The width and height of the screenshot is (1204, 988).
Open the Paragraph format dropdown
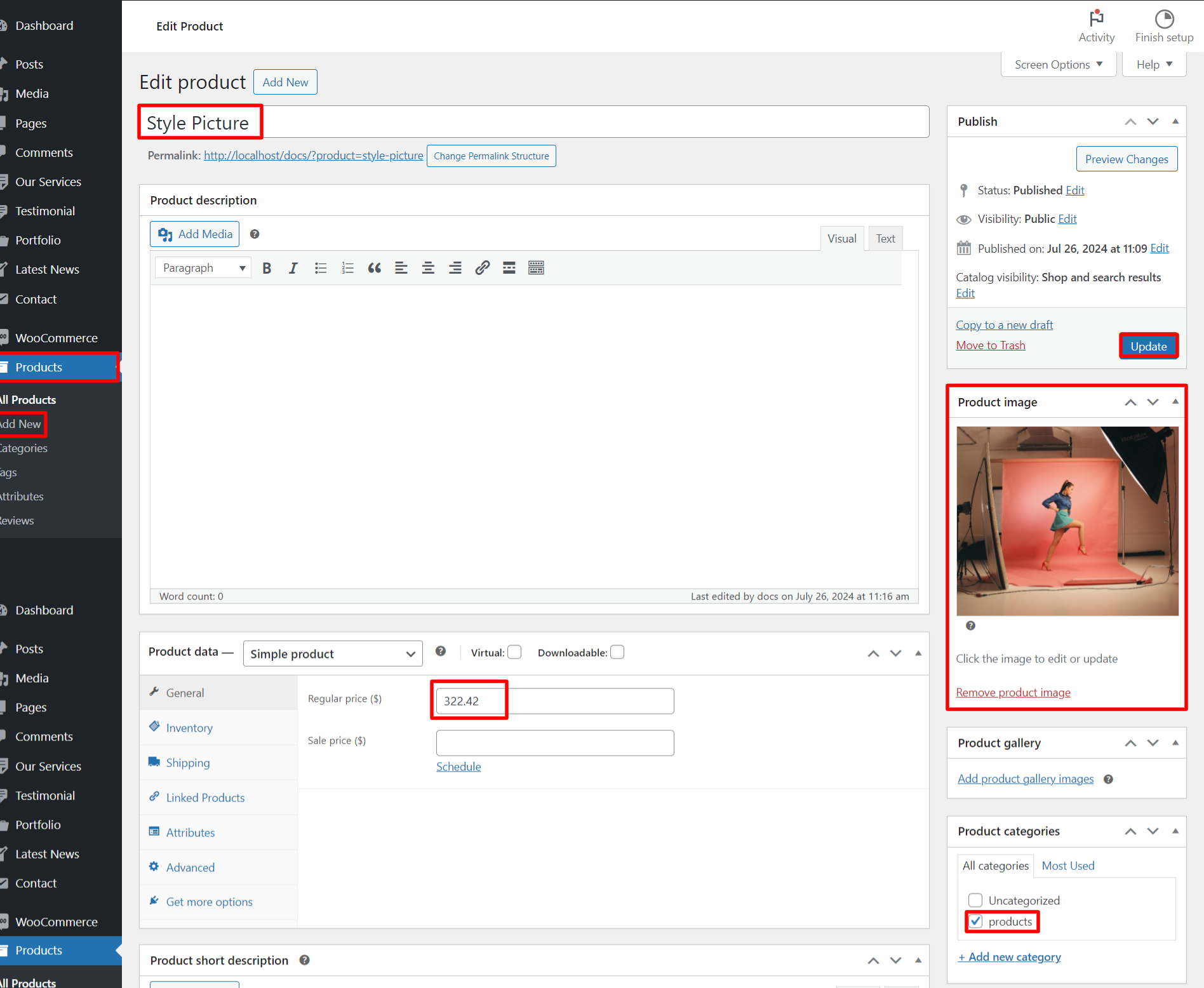pos(203,268)
